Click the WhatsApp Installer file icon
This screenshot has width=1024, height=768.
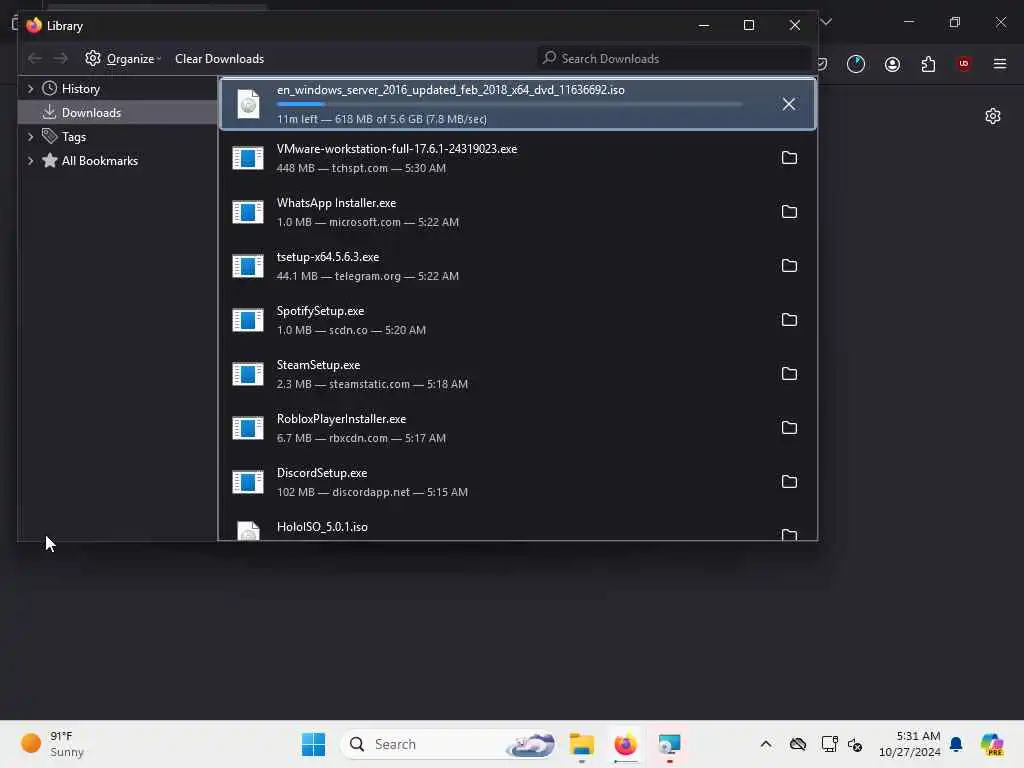click(248, 212)
